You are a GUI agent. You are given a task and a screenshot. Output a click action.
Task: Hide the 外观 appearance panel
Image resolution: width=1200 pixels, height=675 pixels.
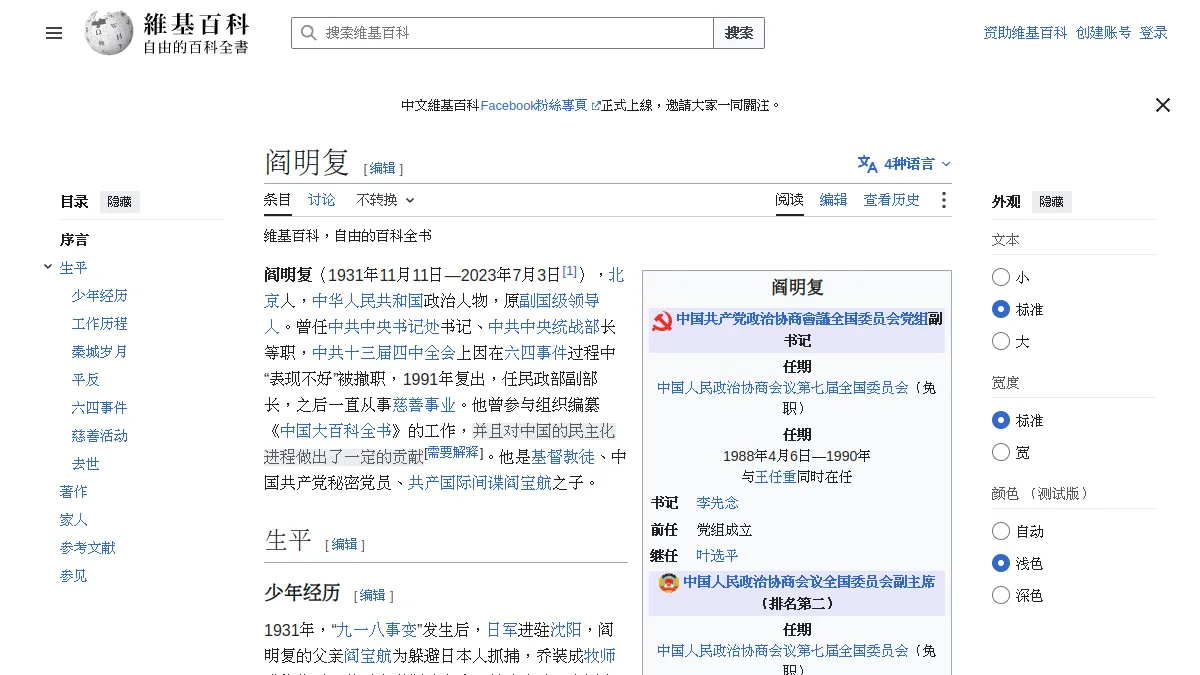tap(1051, 201)
